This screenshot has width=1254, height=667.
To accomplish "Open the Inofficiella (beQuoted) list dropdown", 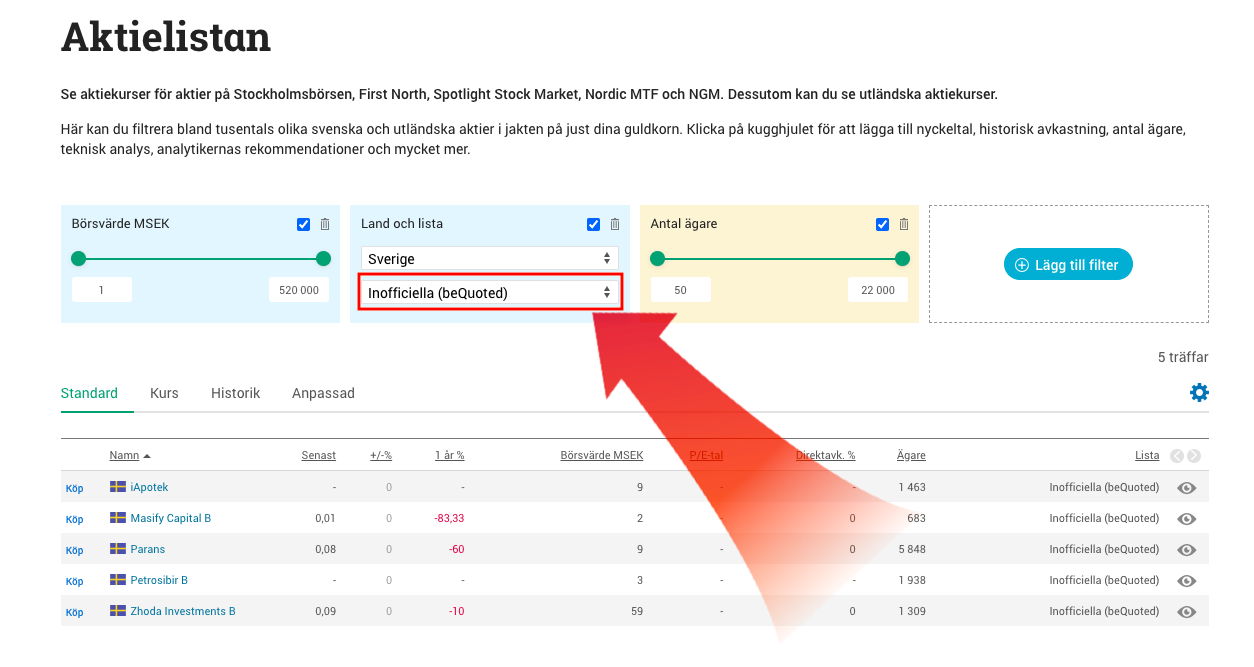I will (x=489, y=293).
